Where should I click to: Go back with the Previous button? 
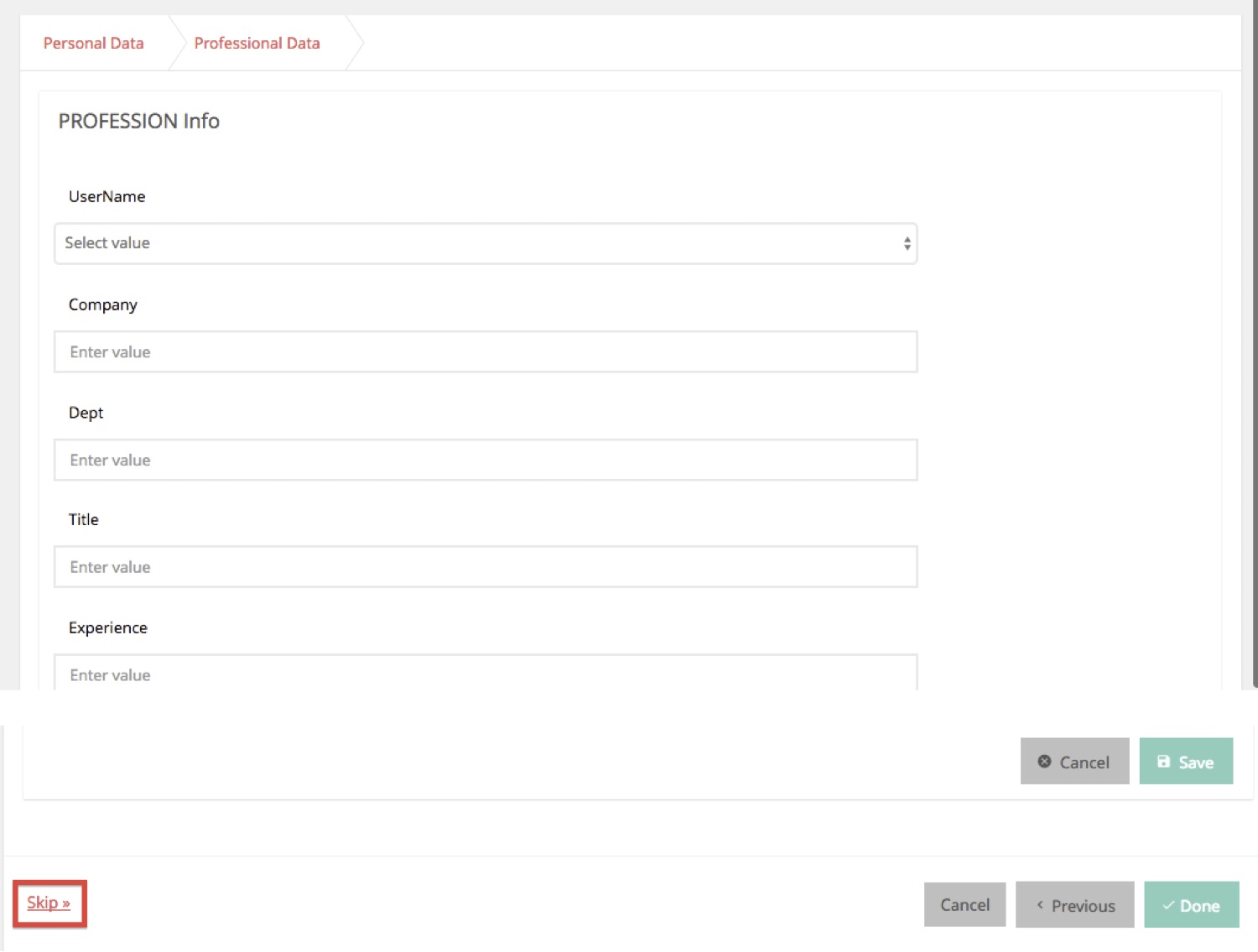(1074, 905)
